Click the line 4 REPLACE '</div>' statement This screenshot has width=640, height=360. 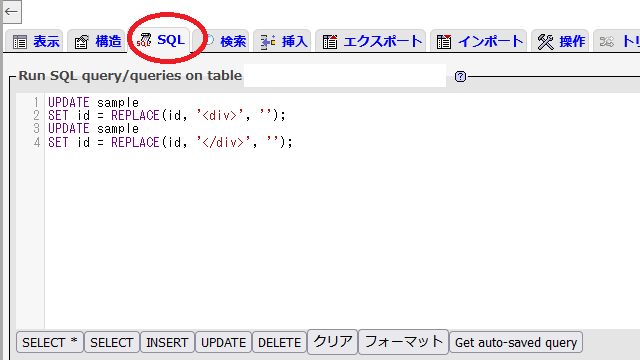pos(170,142)
